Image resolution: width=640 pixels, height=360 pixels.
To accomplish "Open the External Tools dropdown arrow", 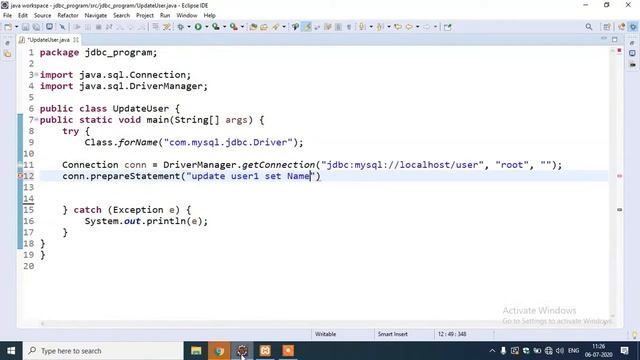I will tap(242, 27).
